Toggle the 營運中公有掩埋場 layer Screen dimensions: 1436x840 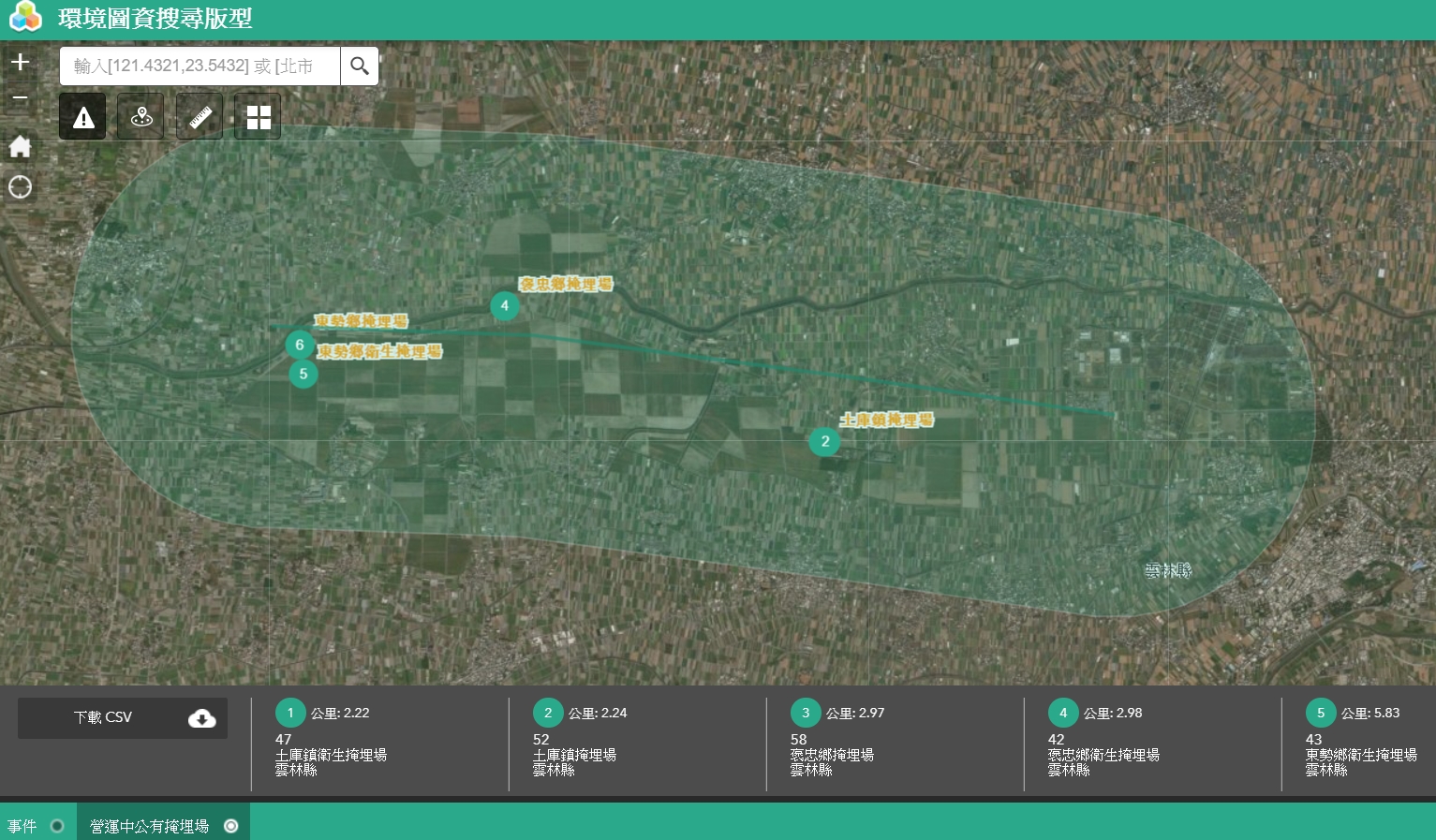click(x=230, y=826)
